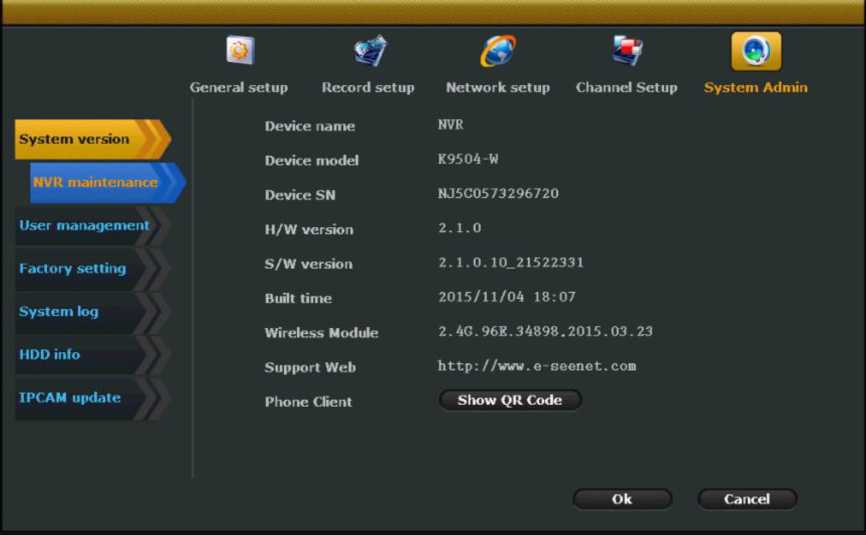The width and height of the screenshot is (866, 535).
Task: Open HDD info panel
Action: [50, 354]
